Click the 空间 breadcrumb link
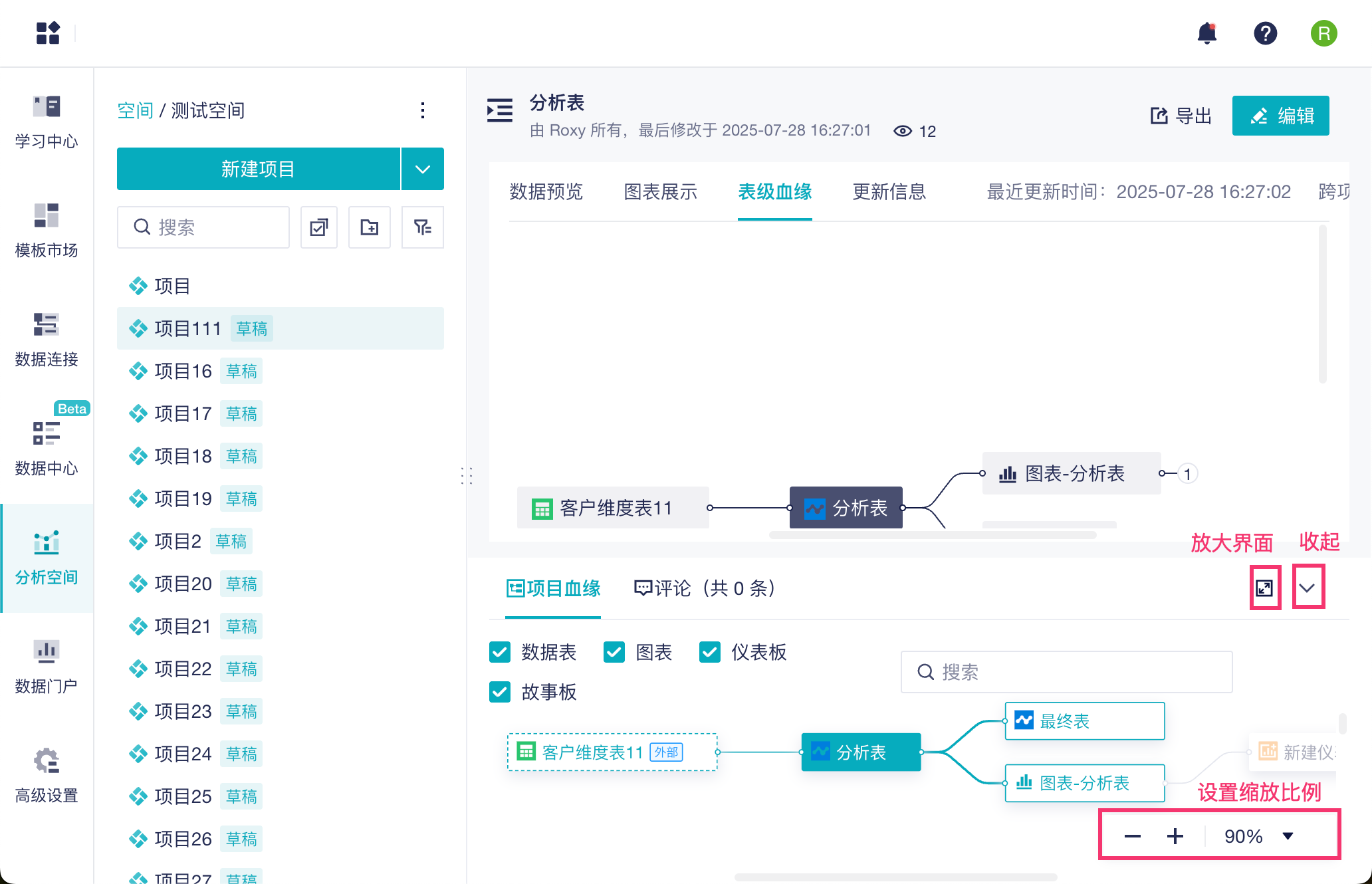 coord(135,110)
